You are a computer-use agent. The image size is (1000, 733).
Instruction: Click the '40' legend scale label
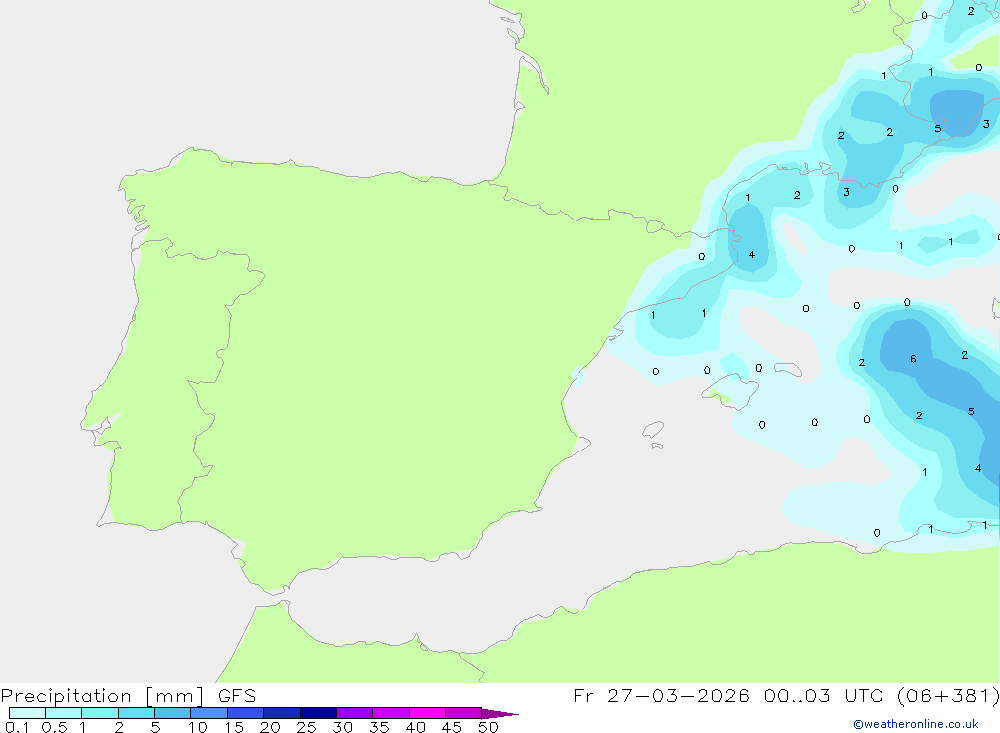(416, 727)
